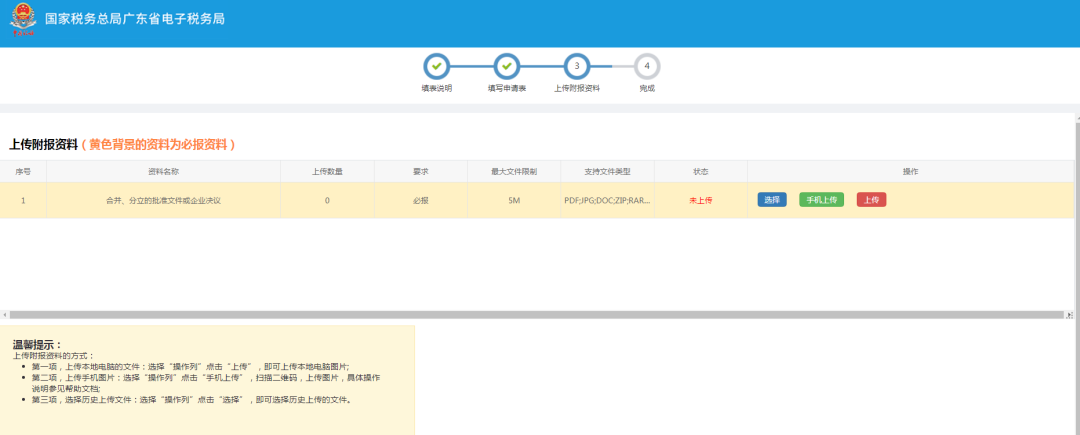Click the 序号 column header
Viewport: 1080px width, 435px height.
point(23,171)
